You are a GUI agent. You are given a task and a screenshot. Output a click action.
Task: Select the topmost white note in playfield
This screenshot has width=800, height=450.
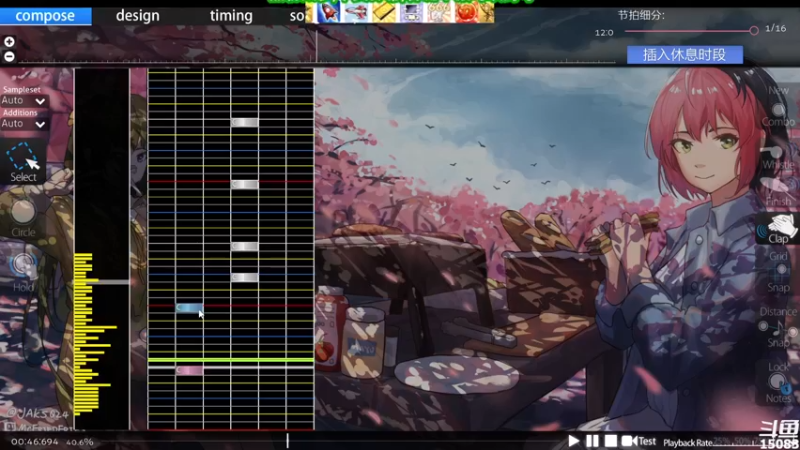244,122
